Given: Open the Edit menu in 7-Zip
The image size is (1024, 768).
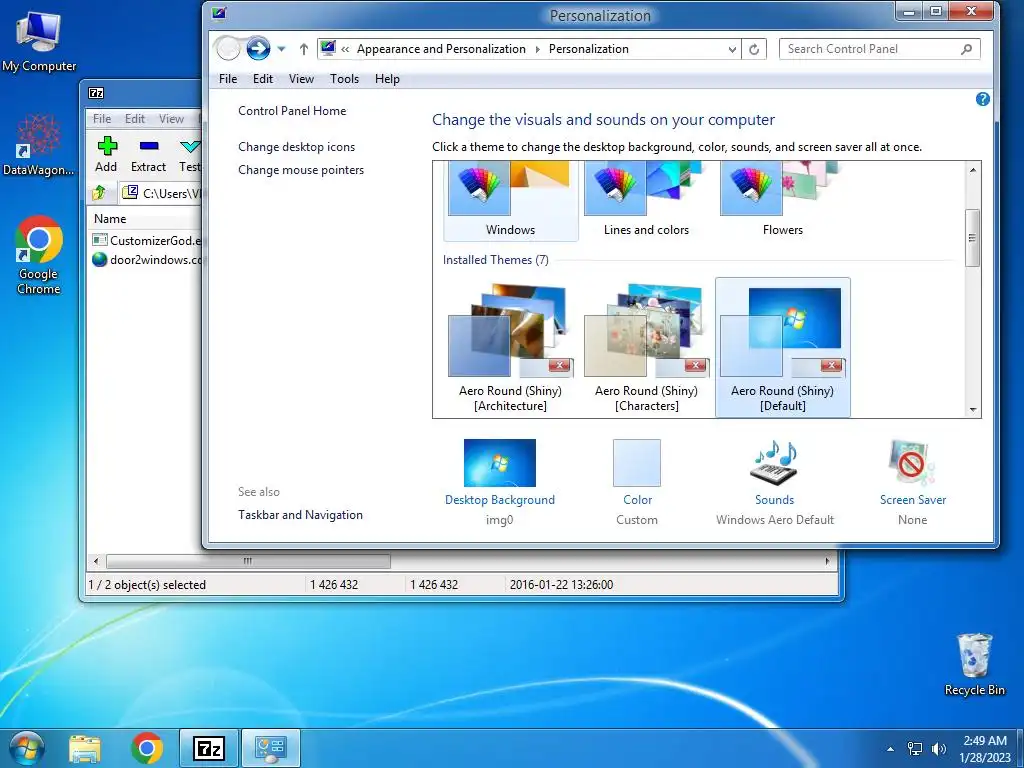Looking at the screenshot, I should [x=135, y=119].
